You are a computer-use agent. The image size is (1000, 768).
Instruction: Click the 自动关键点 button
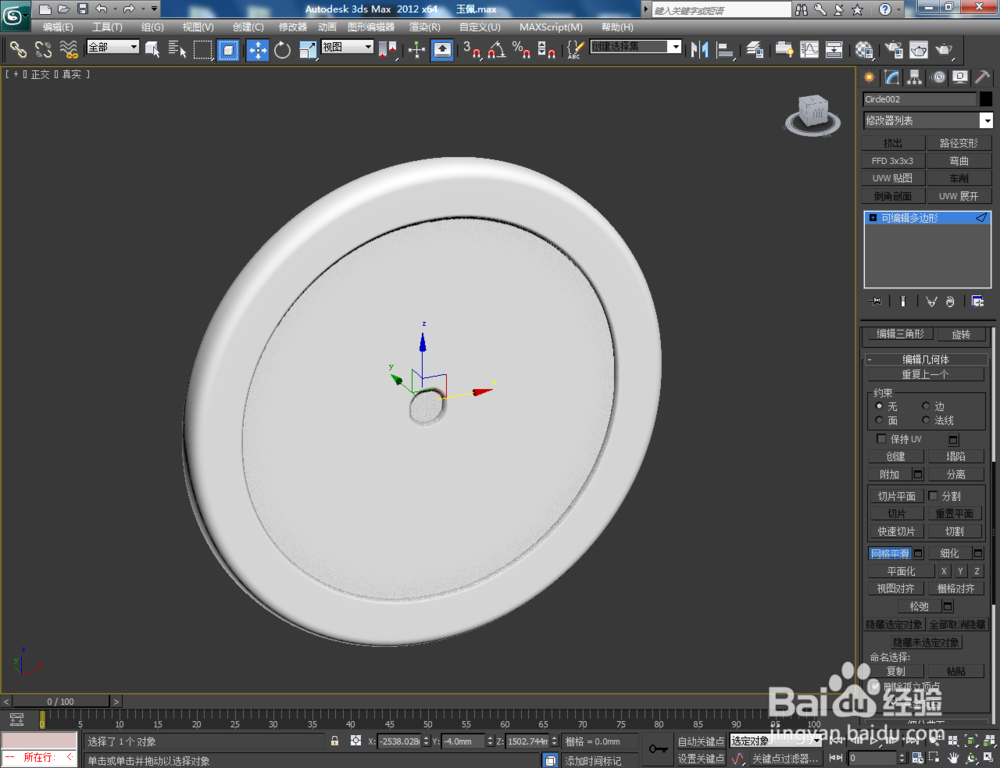point(700,741)
